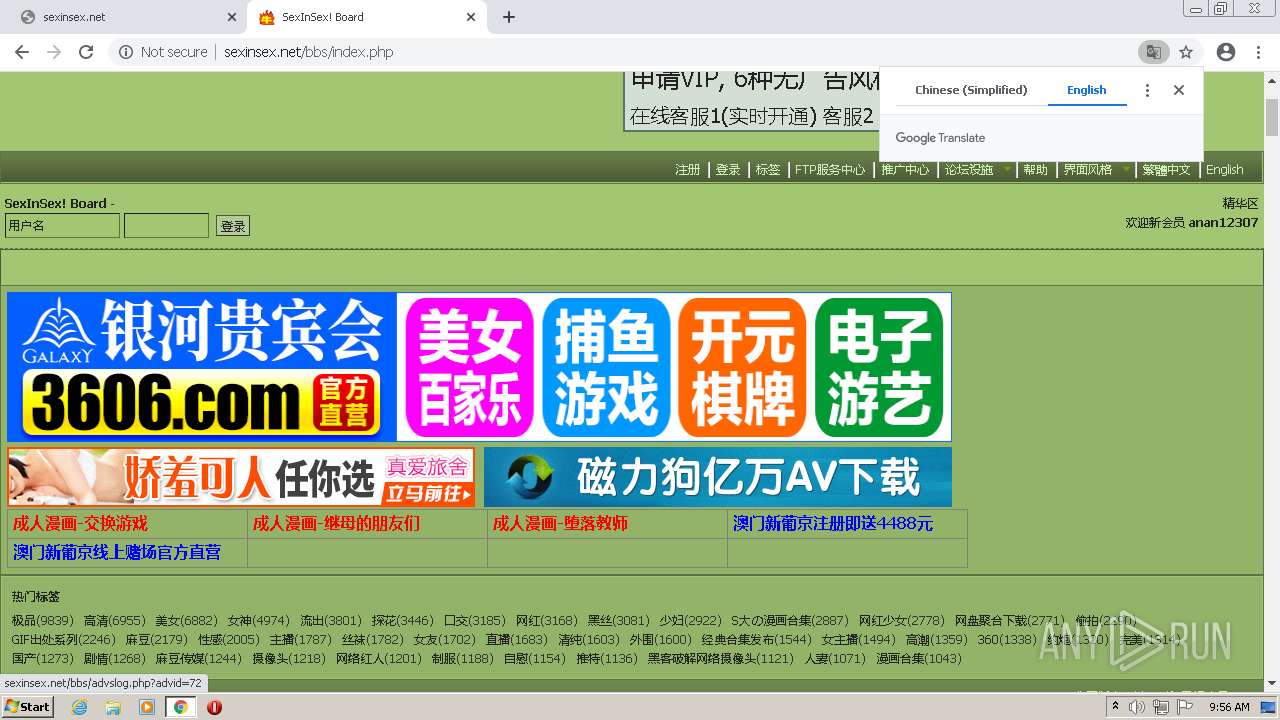Expand the 界面风格 style dropdown
The width and height of the screenshot is (1280, 720).
(x=1095, y=170)
